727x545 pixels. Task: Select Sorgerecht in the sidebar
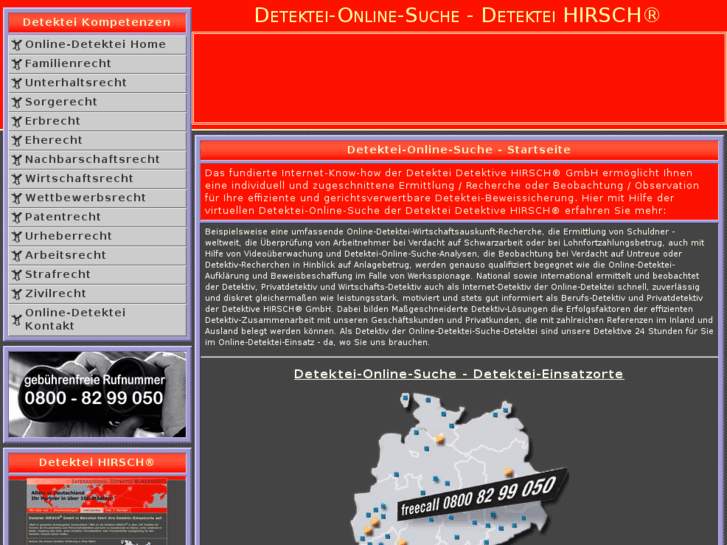tap(97, 102)
